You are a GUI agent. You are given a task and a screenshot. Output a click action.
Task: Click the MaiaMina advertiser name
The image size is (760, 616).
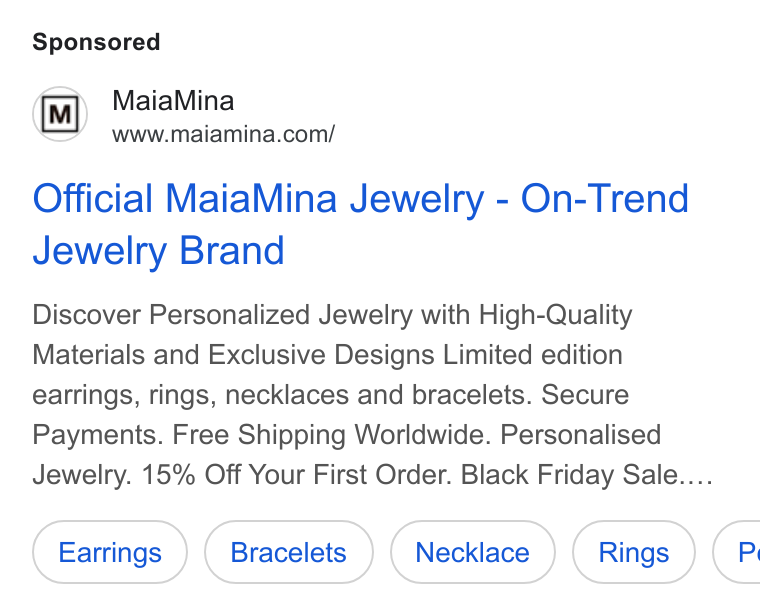point(173,101)
